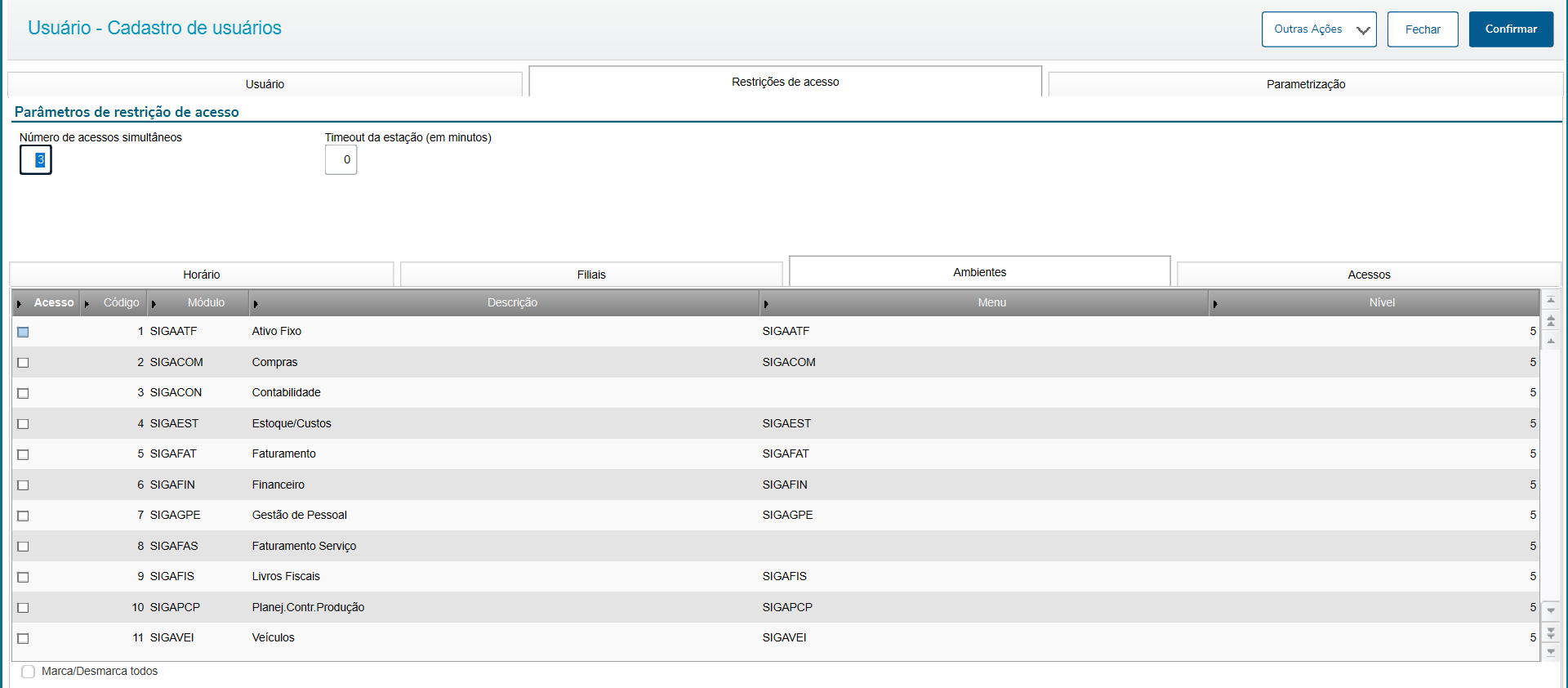This screenshot has height=688, width=1568.
Task: Check the SIGAFAT Faturamento access box
Action: [x=23, y=454]
